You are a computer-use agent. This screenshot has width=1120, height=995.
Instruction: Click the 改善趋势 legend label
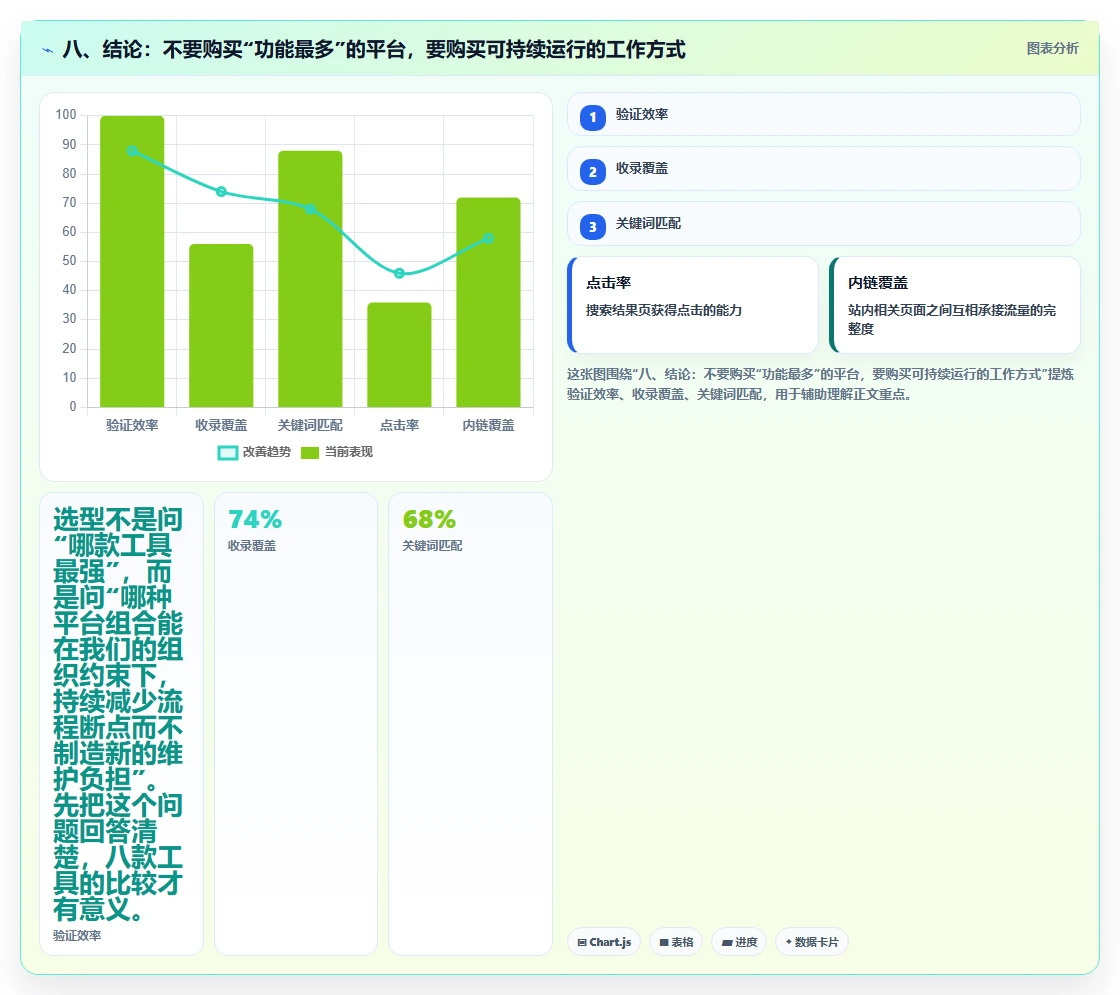tap(266, 452)
